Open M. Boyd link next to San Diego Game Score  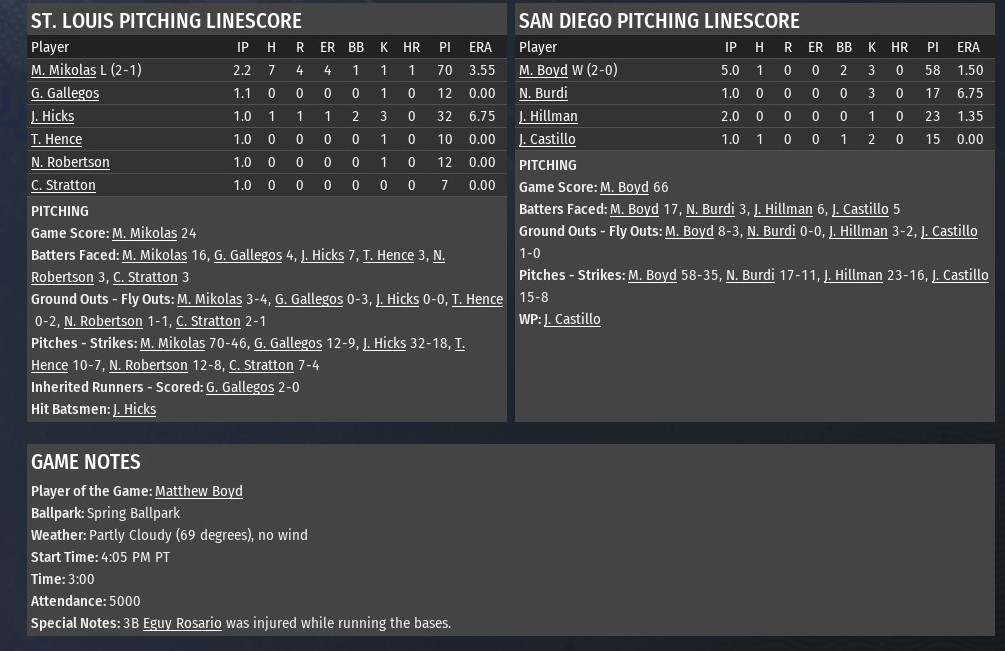pyautogui.click(x=624, y=187)
